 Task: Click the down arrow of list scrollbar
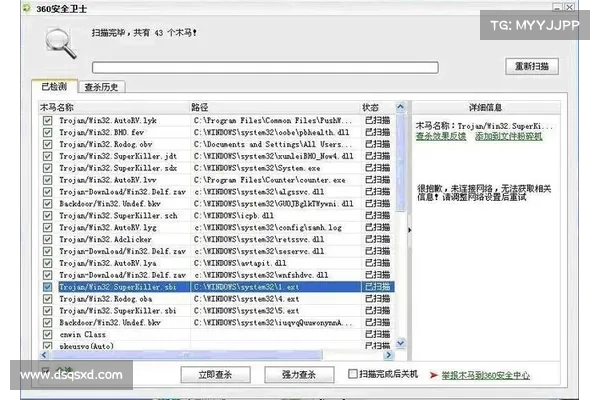400,343
